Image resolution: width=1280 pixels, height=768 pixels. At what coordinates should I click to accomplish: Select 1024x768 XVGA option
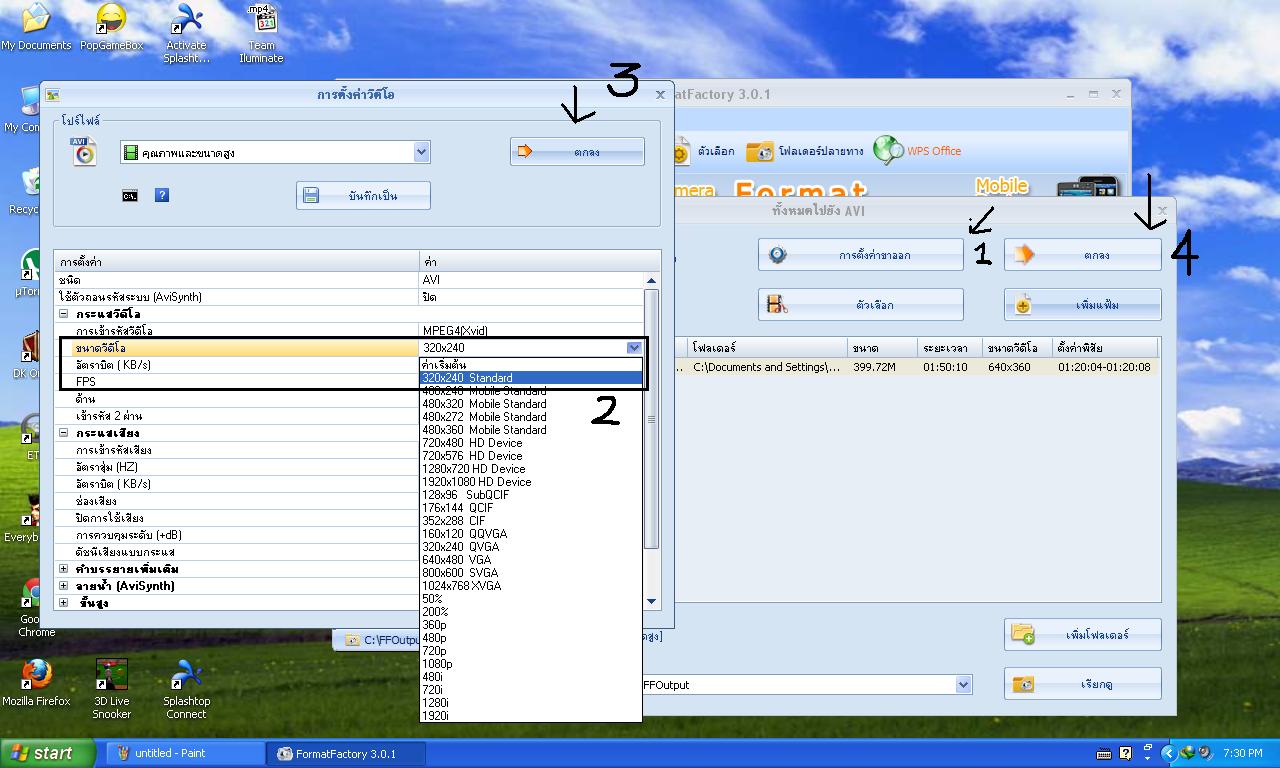pos(531,586)
